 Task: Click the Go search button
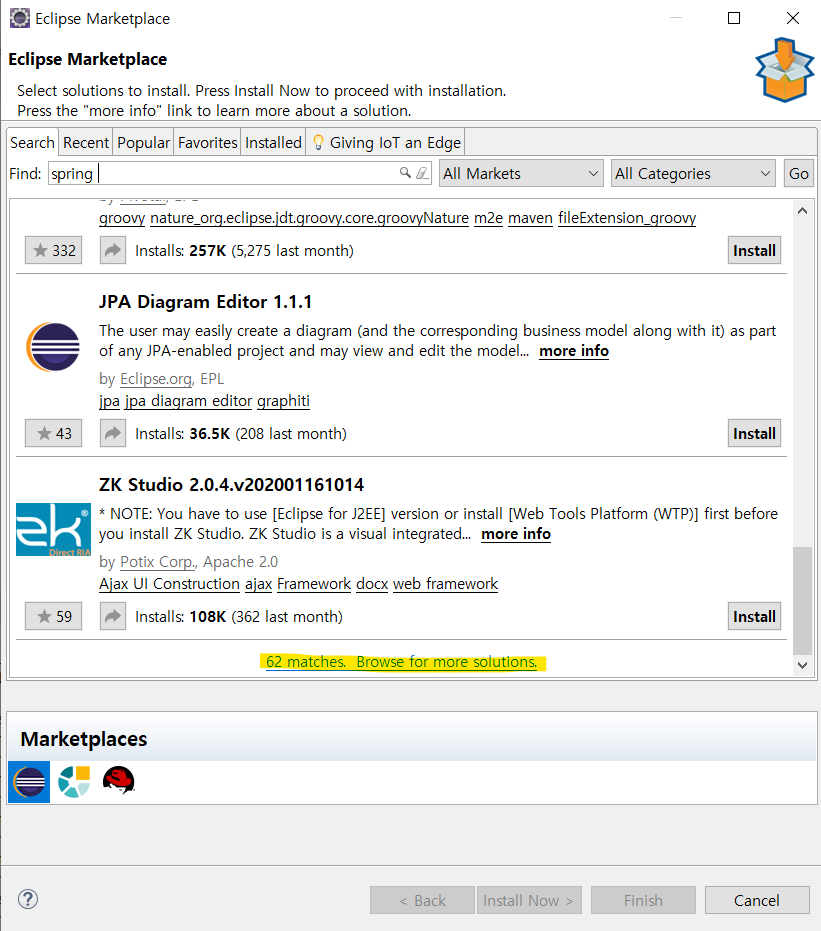[798, 173]
